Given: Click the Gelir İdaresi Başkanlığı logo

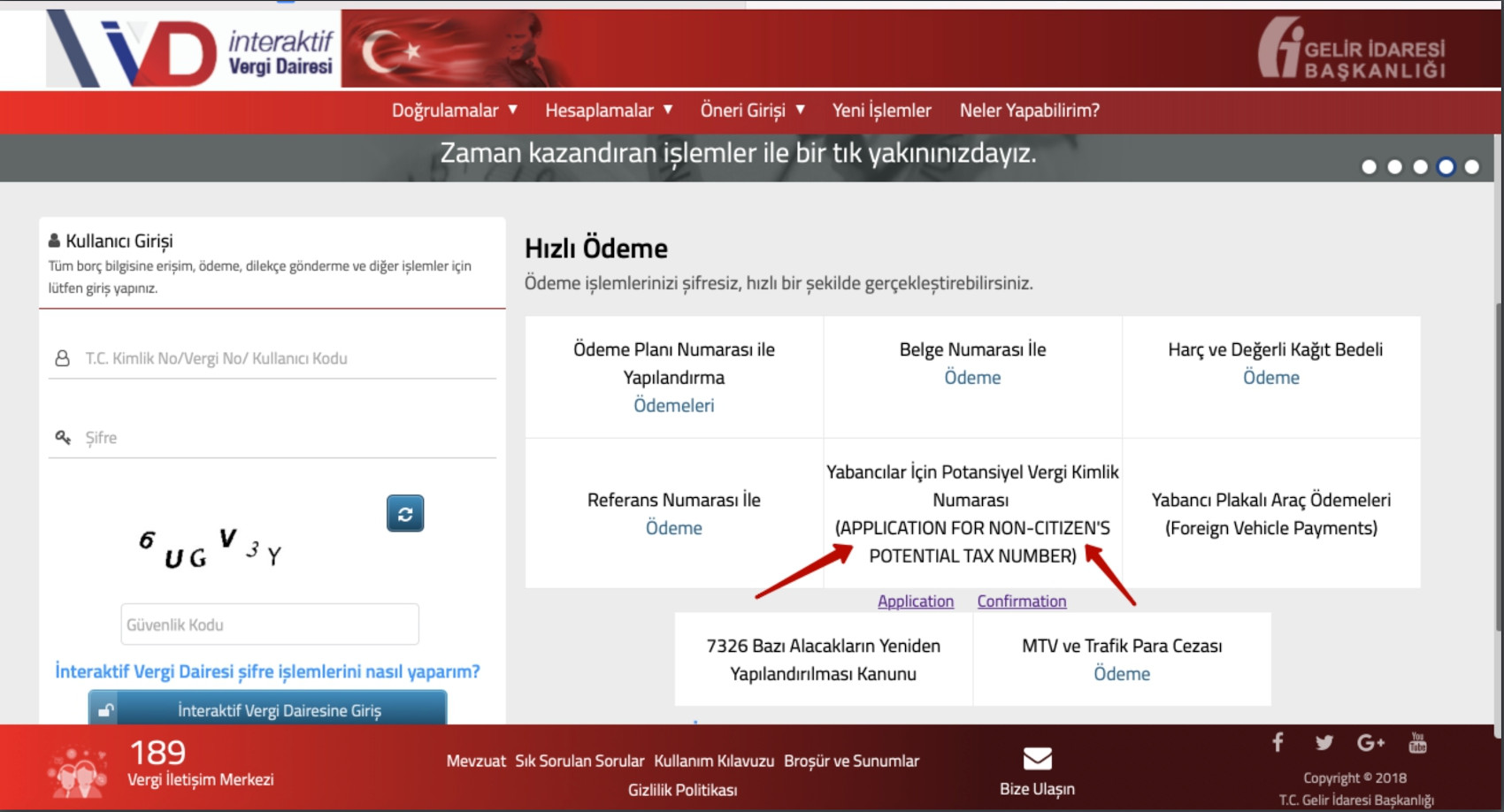Looking at the screenshot, I should coord(1352,50).
